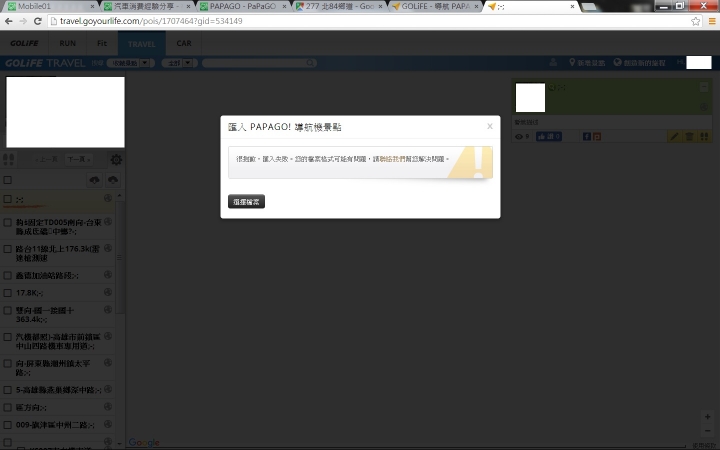Image resolution: width=720 pixels, height=450 pixels.
Task: Expand the 全部 filter dropdown
Action: click(x=179, y=63)
